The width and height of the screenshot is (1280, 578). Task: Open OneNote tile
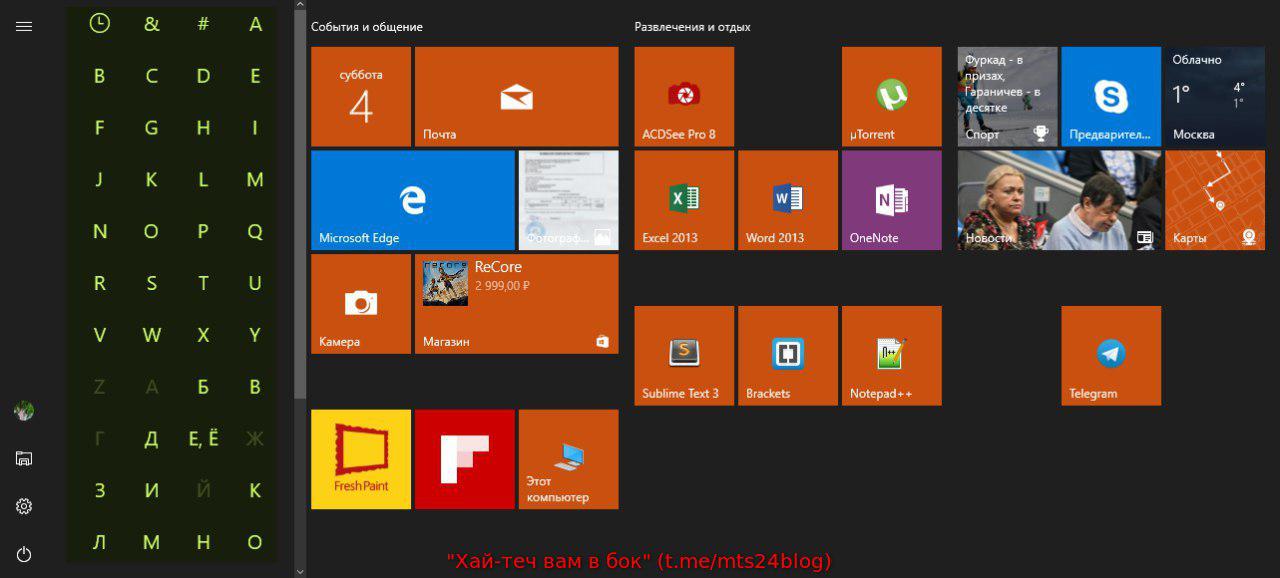892,200
